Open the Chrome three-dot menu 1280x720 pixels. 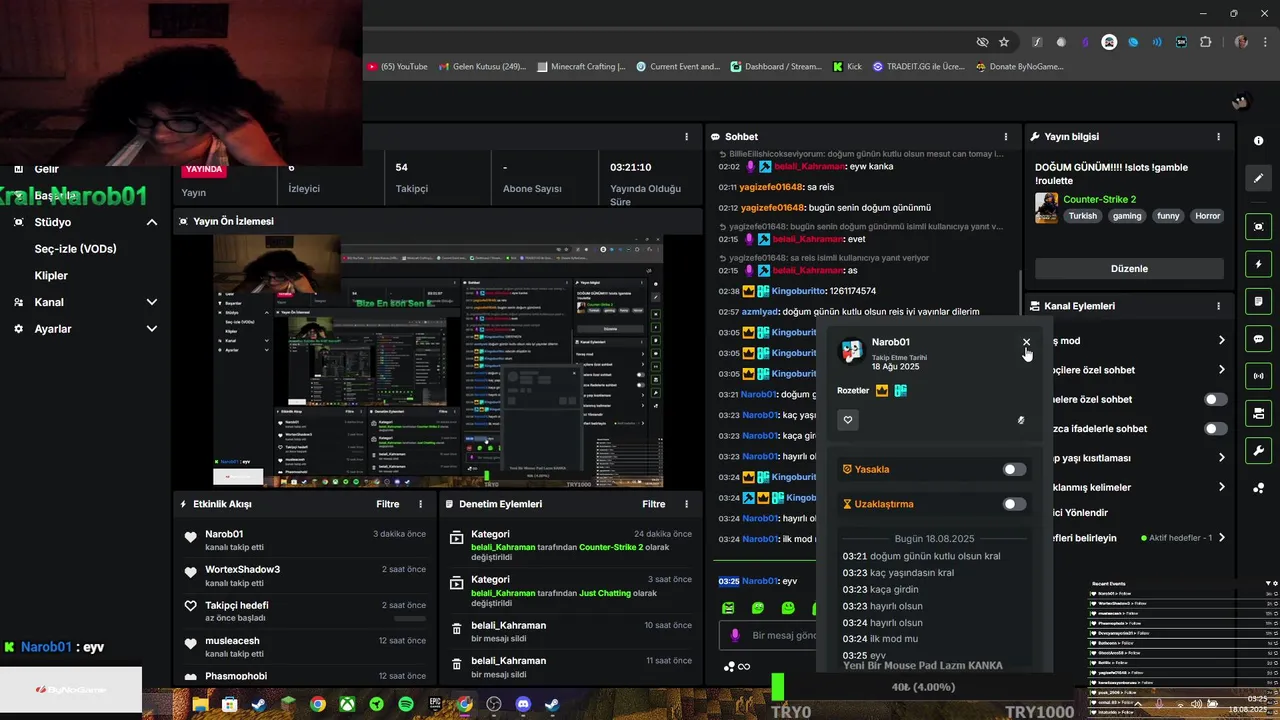point(1265,42)
